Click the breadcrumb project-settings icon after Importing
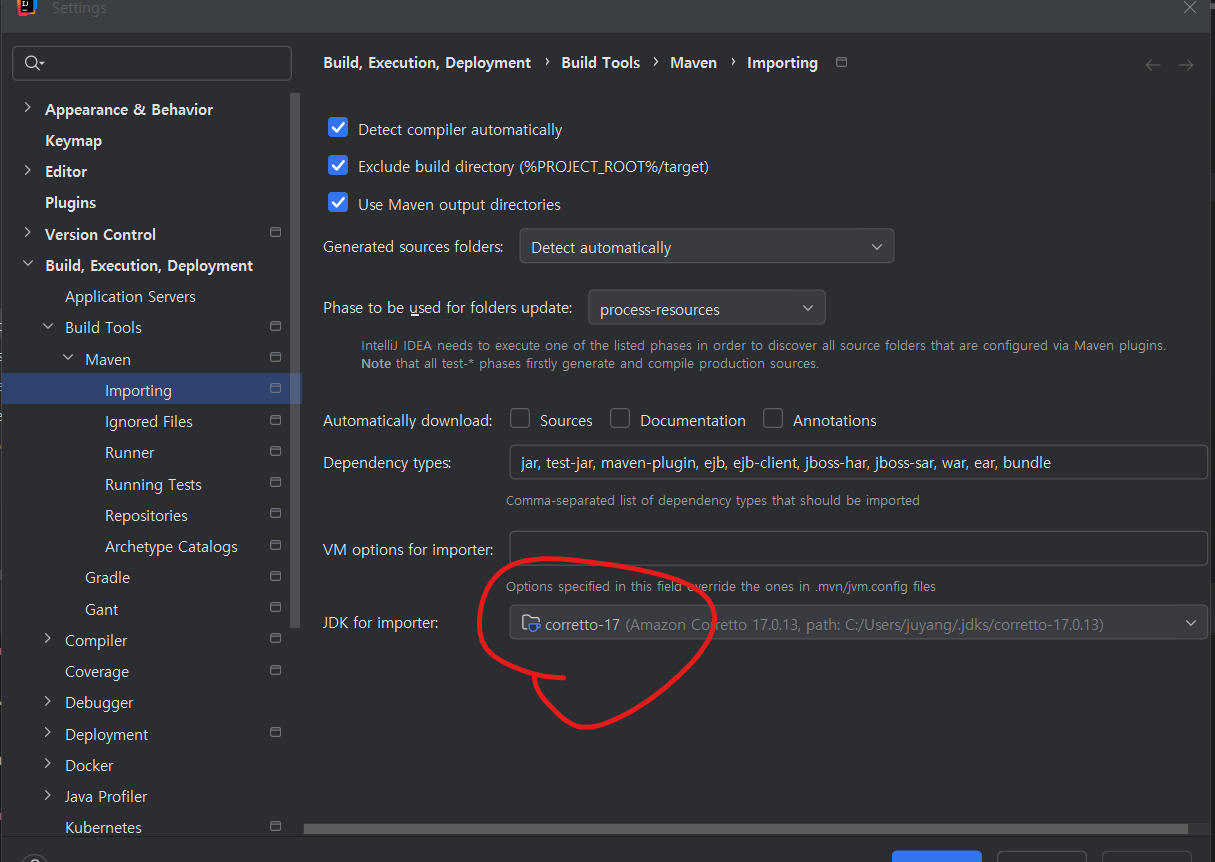The image size is (1215, 862). [x=841, y=62]
